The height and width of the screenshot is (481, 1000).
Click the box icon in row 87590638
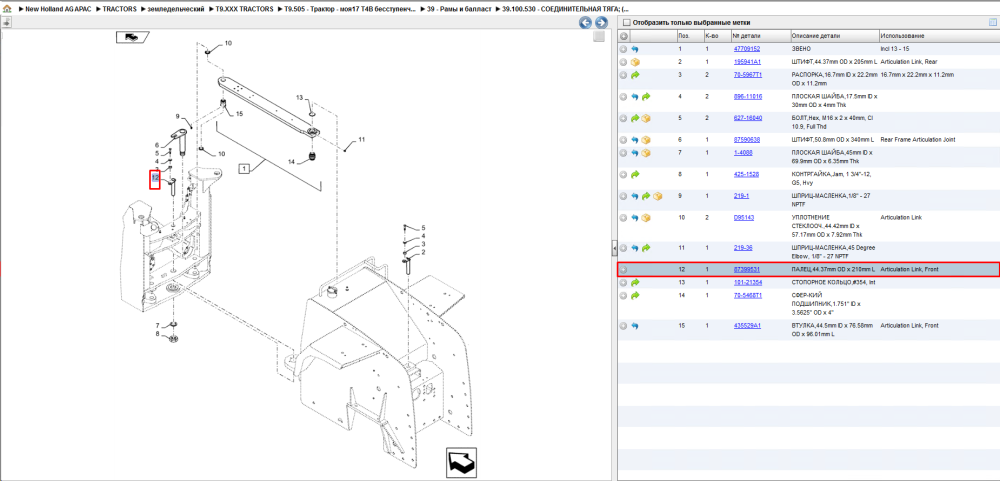[646, 140]
